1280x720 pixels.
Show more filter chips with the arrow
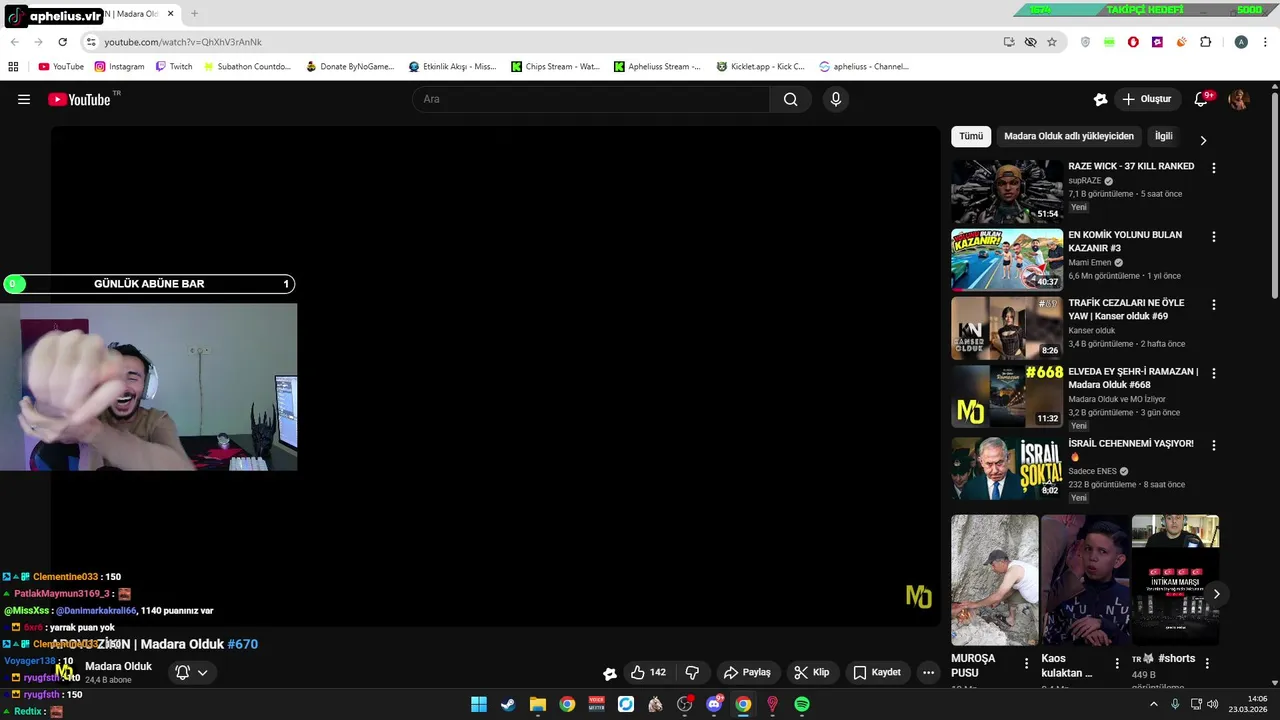click(x=1203, y=140)
